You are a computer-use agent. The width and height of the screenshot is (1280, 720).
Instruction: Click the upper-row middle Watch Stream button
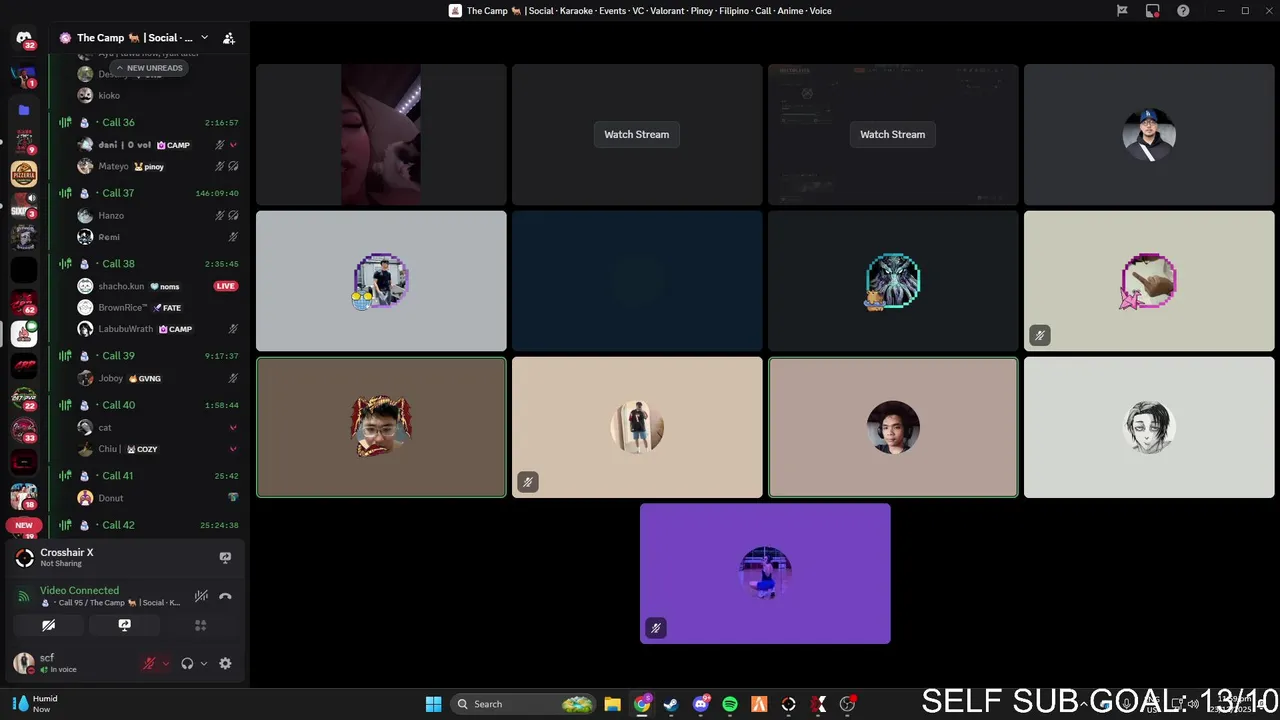pos(636,134)
